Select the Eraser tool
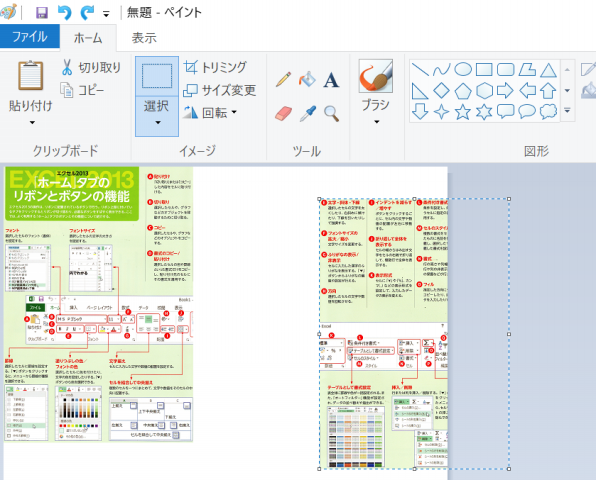The image size is (596, 480). pos(284,114)
